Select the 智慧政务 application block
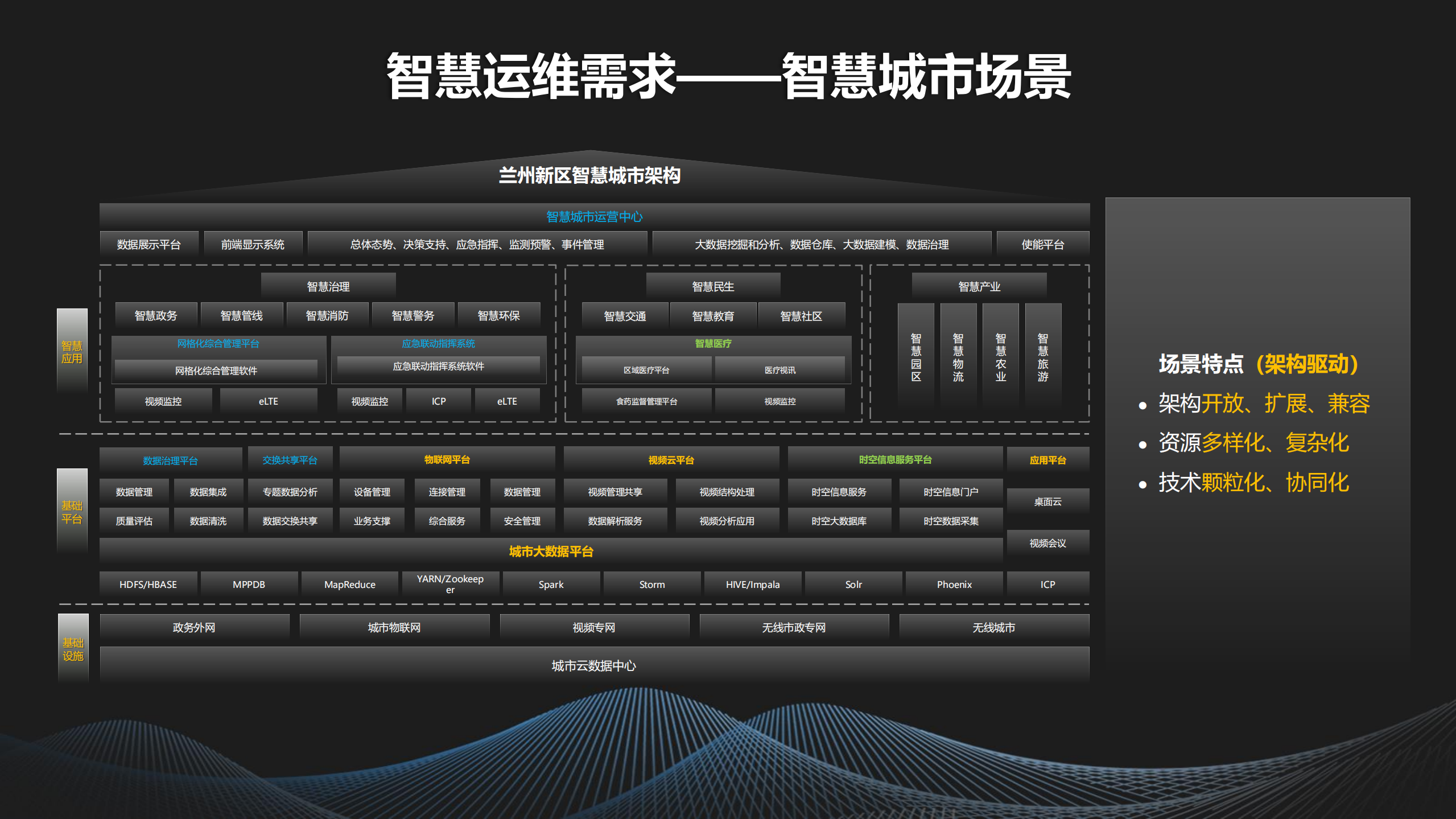Screen dimensions: 1456x819 tap(155, 315)
